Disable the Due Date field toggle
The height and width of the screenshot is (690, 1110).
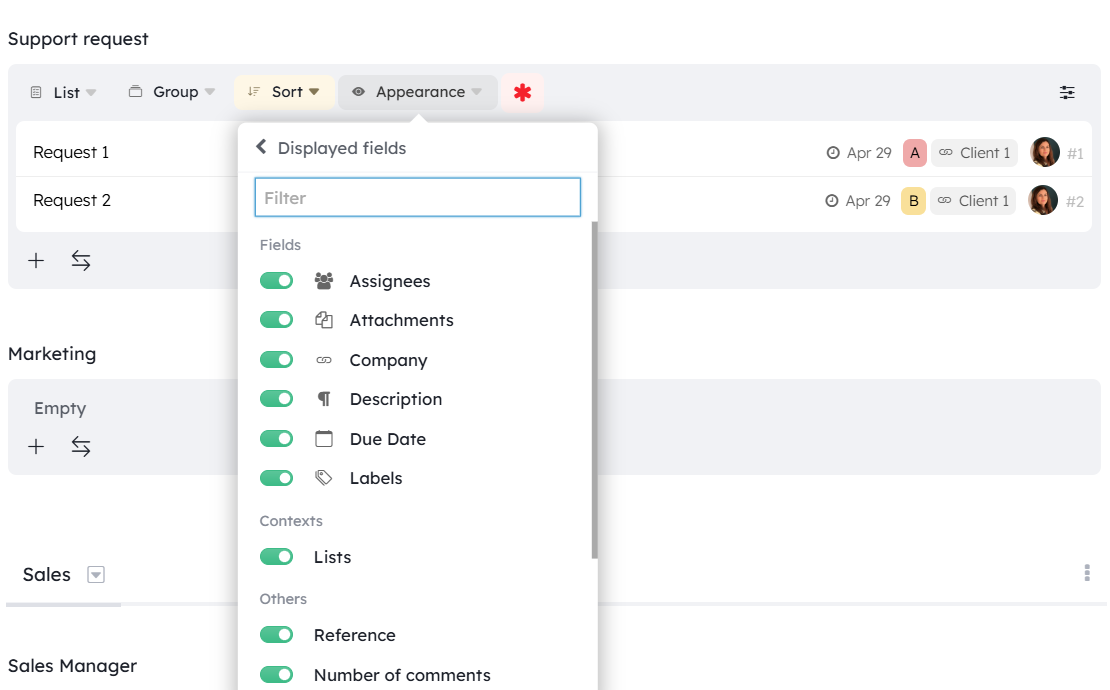[x=277, y=439]
